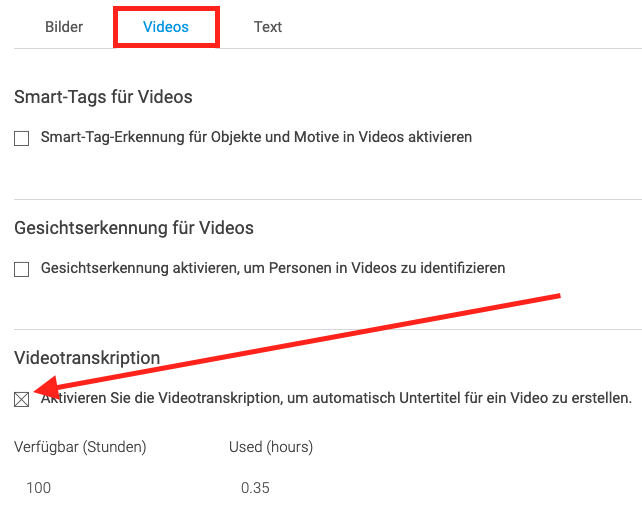The width and height of the screenshot is (642, 518).
Task: Select the Smart-Tags für Videos heading
Action: [x=103, y=97]
